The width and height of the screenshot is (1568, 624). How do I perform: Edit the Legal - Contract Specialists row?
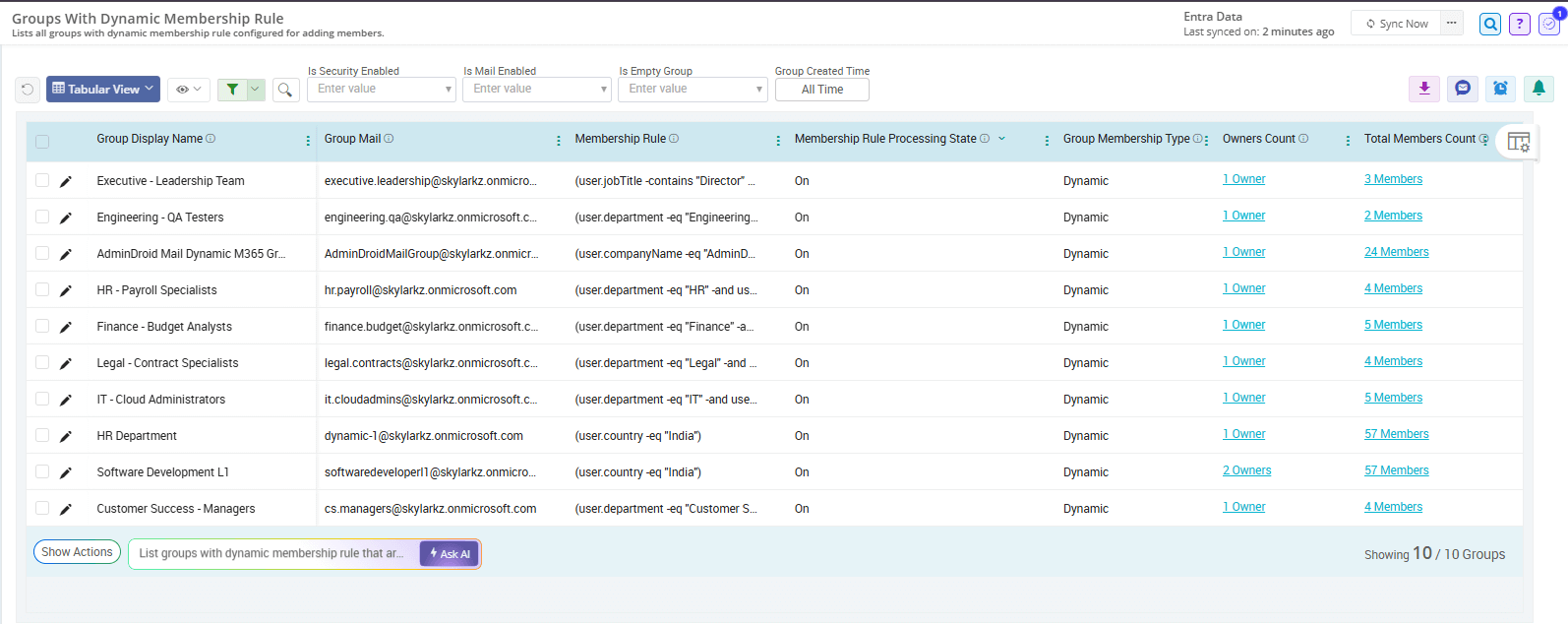pos(66,363)
